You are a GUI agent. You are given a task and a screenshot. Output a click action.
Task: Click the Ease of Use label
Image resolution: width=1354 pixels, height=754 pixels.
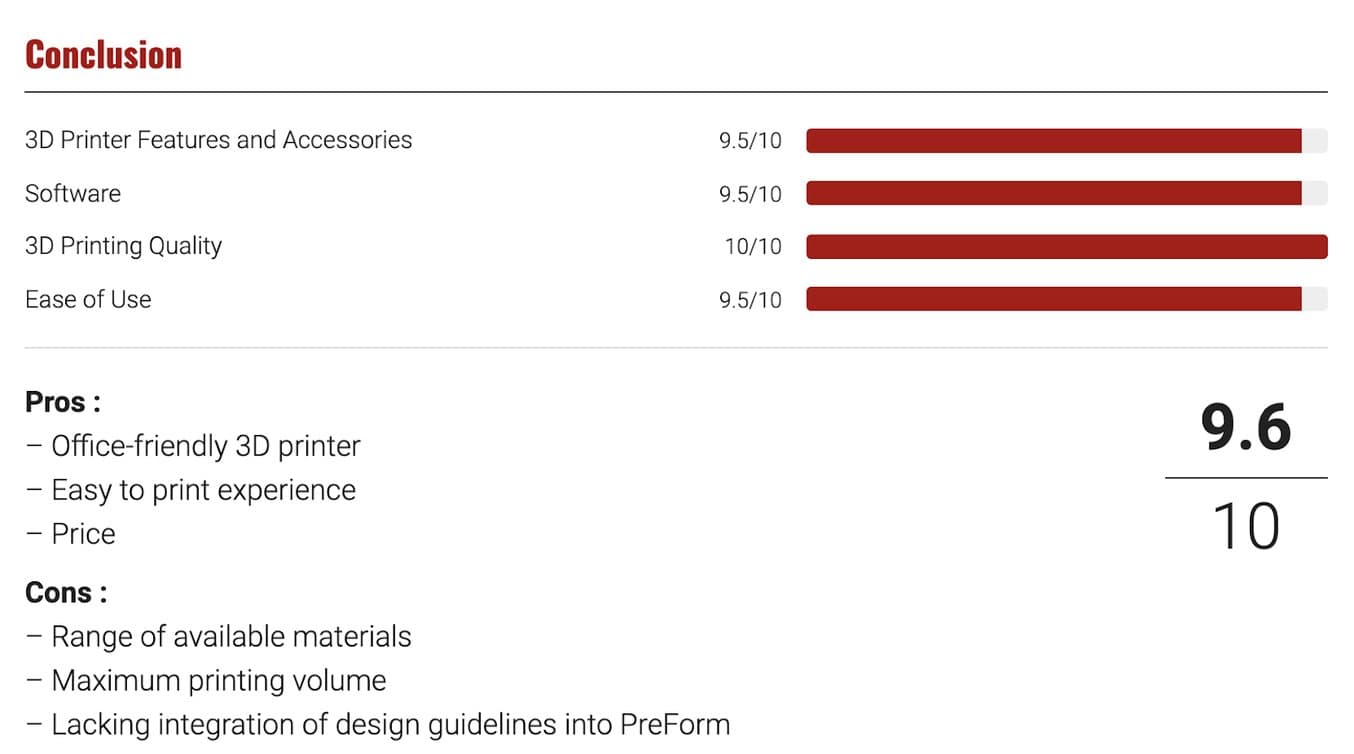point(88,299)
